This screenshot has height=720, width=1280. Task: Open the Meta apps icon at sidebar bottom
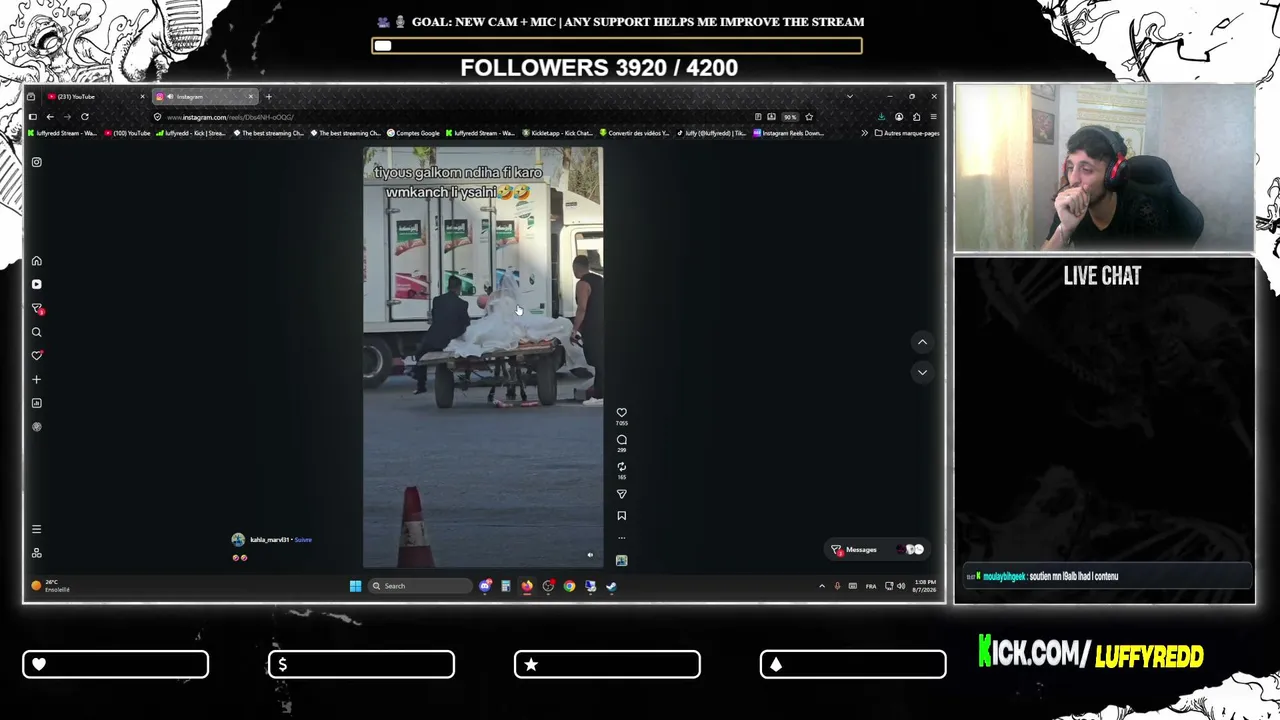(37, 553)
